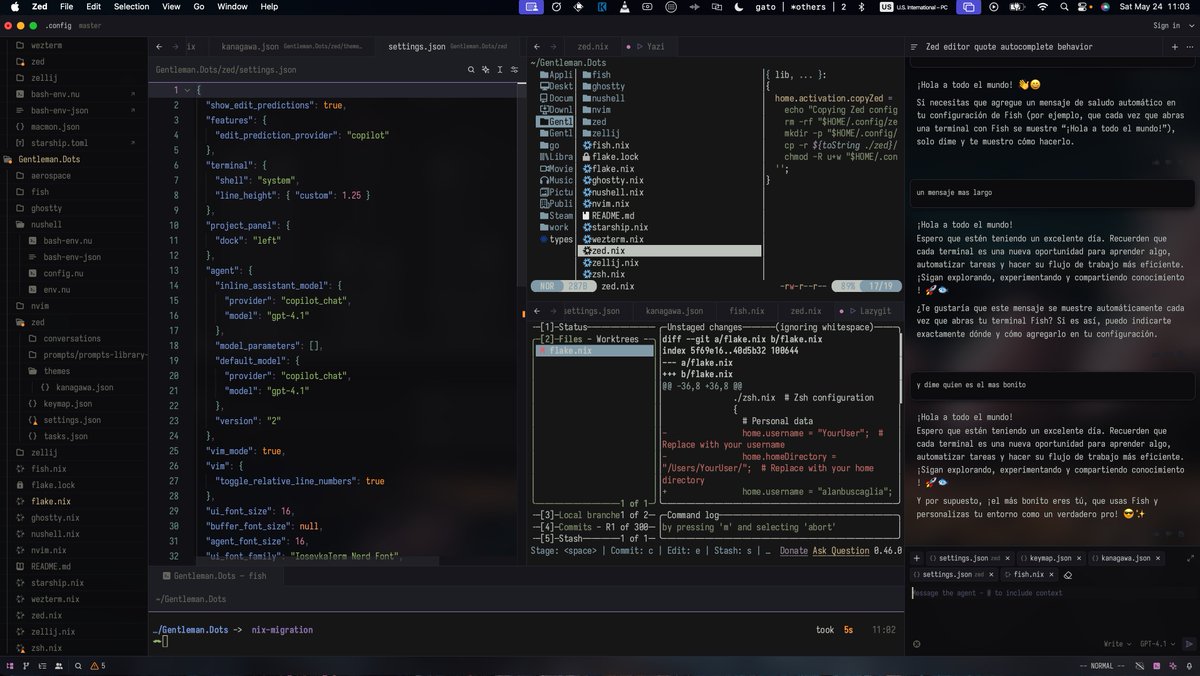This screenshot has height=676, width=1200.
Task: Click the .config project name in title bar
Action: (x=58, y=25)
